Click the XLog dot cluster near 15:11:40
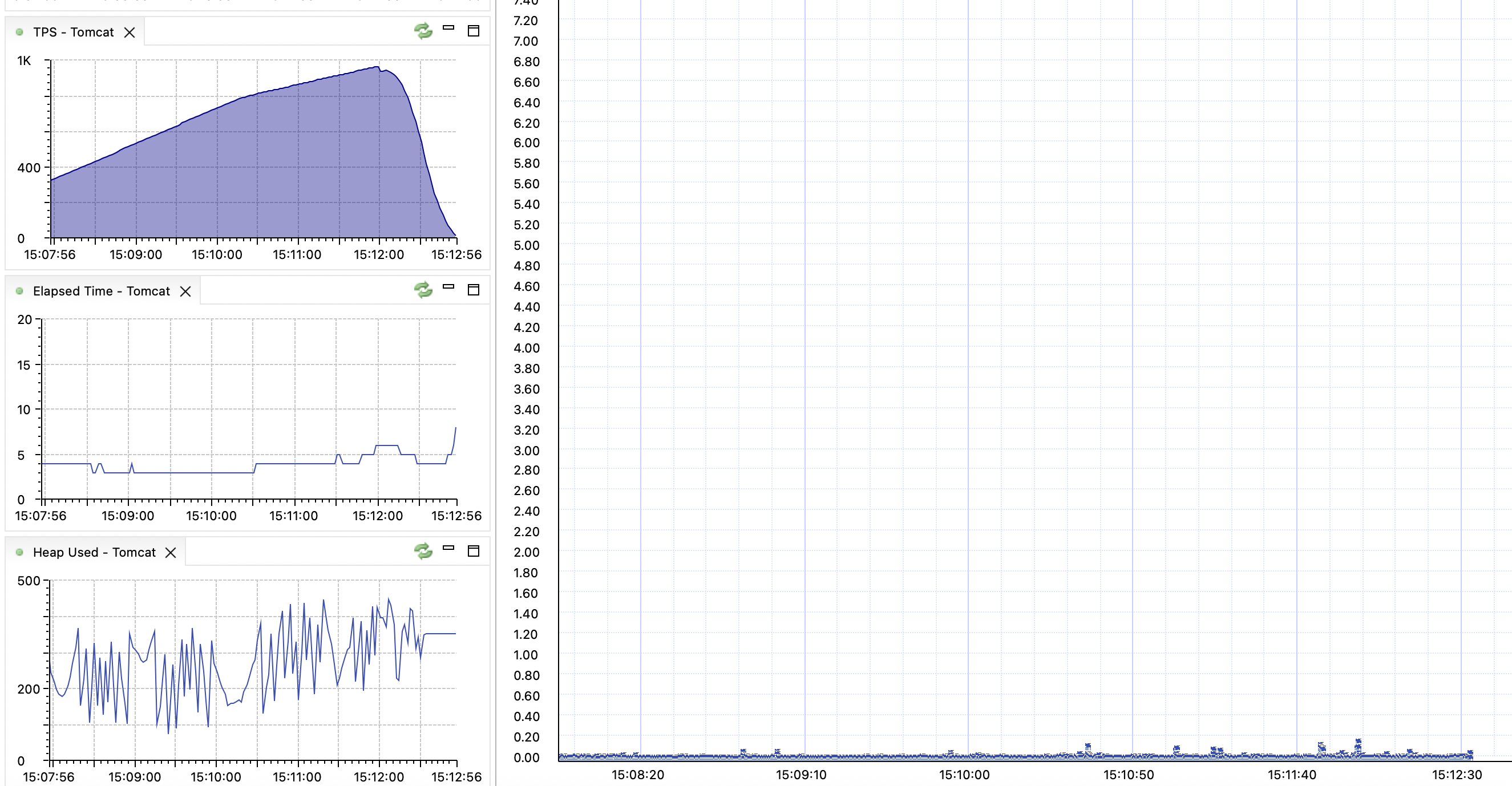The image size is (1512, 786). (x=1321, y=748)
